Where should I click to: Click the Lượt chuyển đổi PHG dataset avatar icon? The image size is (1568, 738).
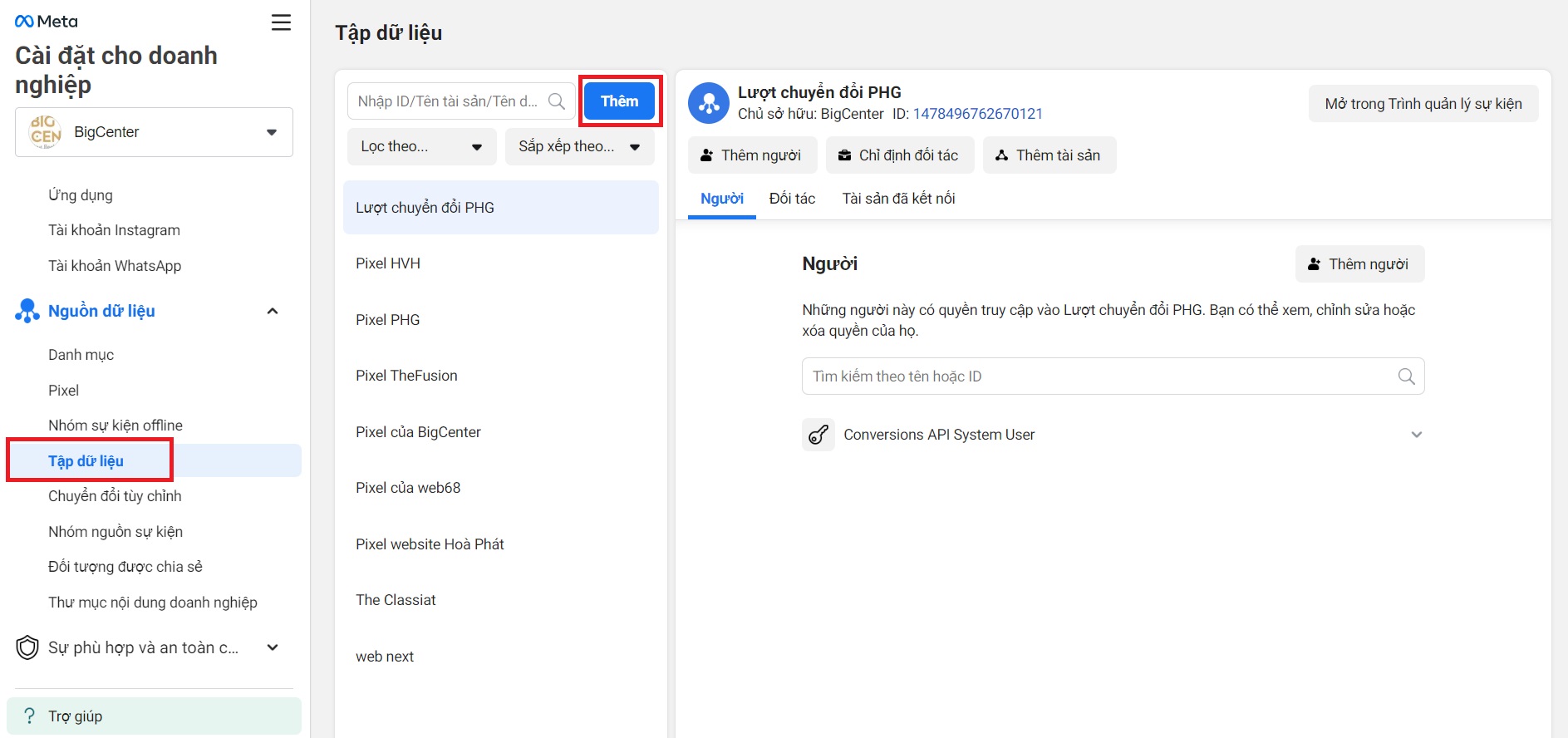[x=708, y=102]
